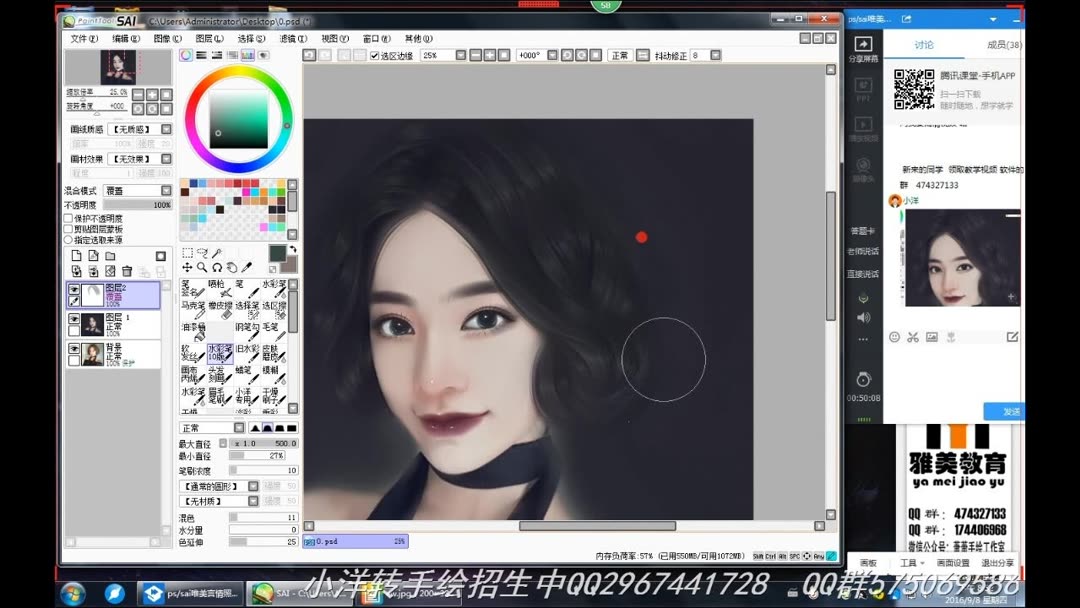Screen dimensions: 1080x608
Task: Select the marker (马克笔) brush
Action: pos(193,309)
